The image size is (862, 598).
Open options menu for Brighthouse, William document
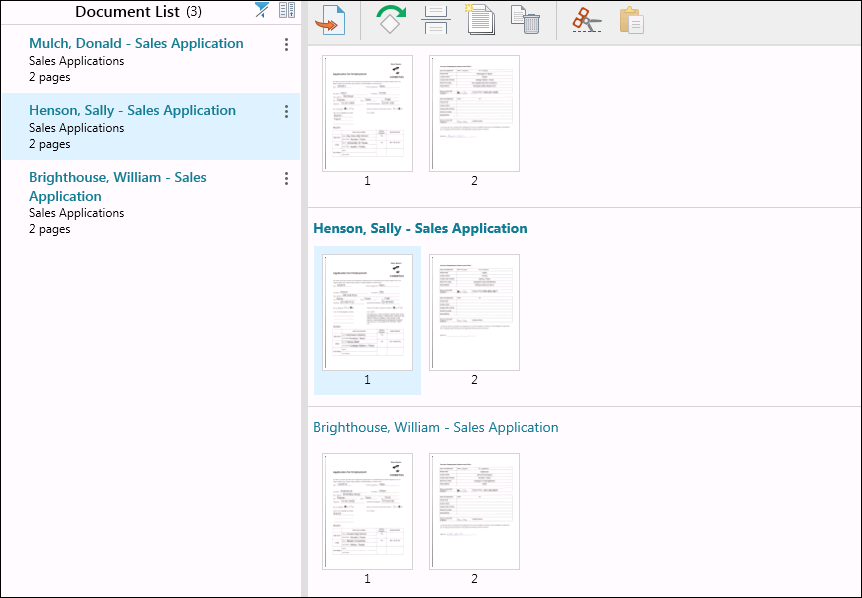tap(287, 178)
